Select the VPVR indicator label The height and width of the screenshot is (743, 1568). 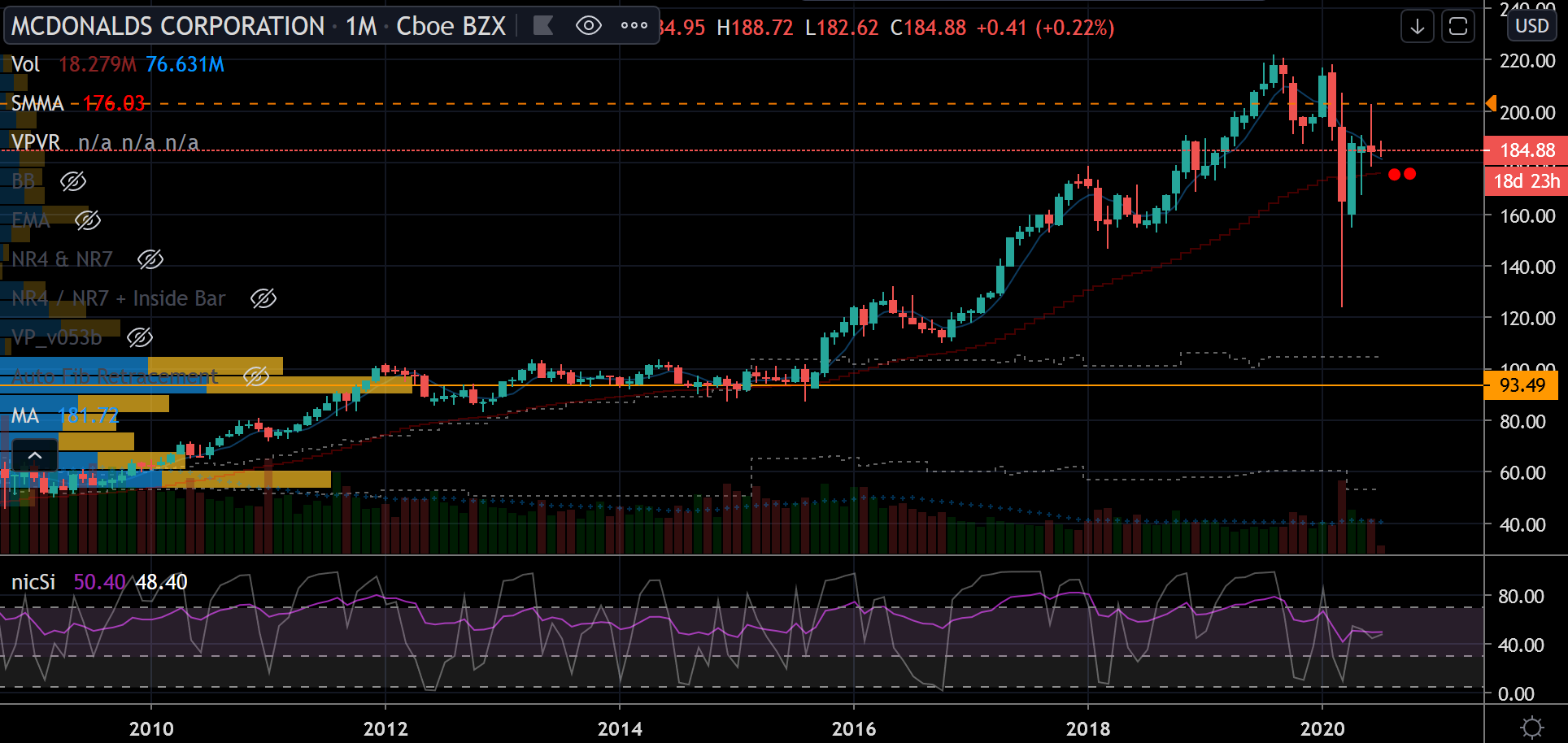pos(36,142)
